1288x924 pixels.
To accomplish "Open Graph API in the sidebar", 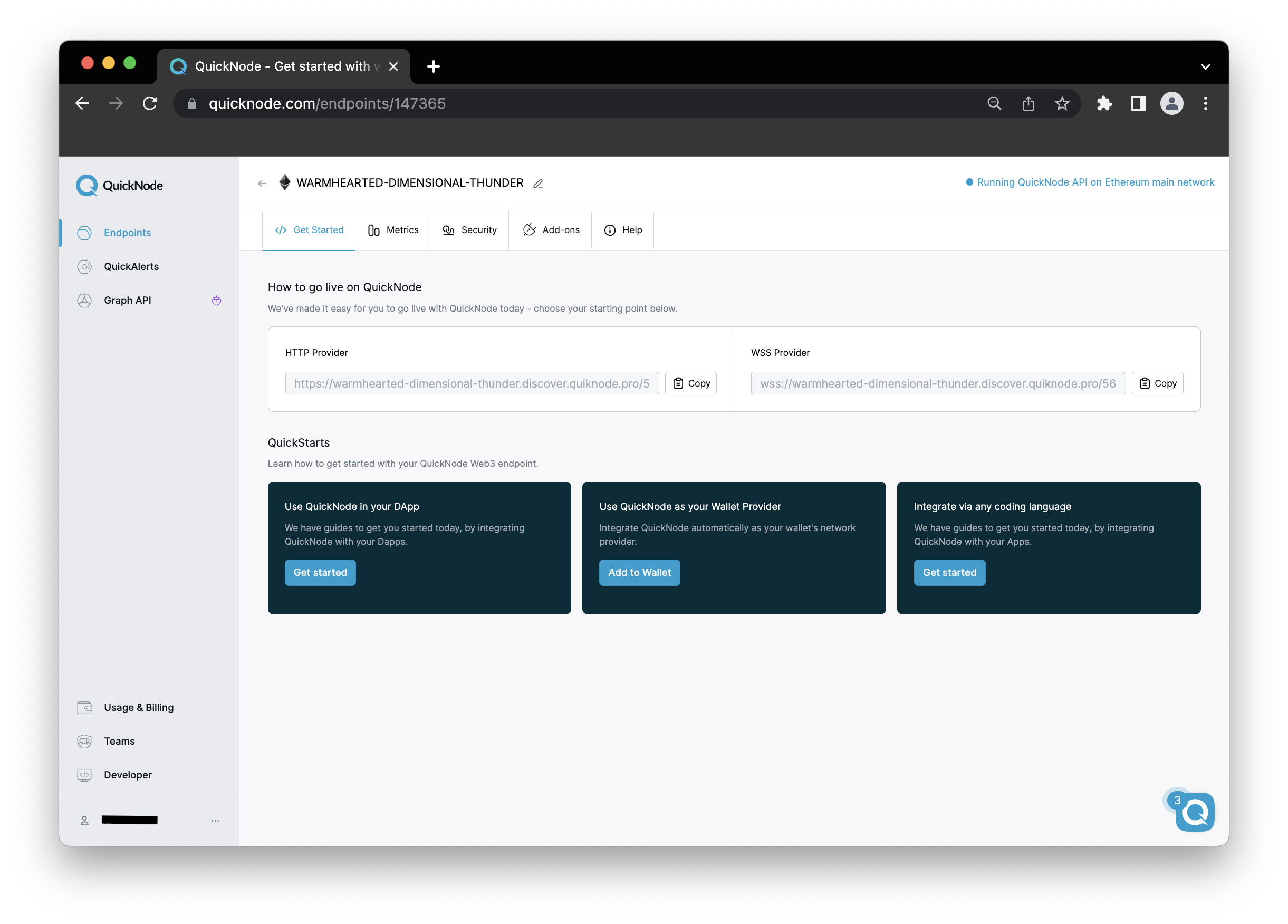I will pos(127,301).
